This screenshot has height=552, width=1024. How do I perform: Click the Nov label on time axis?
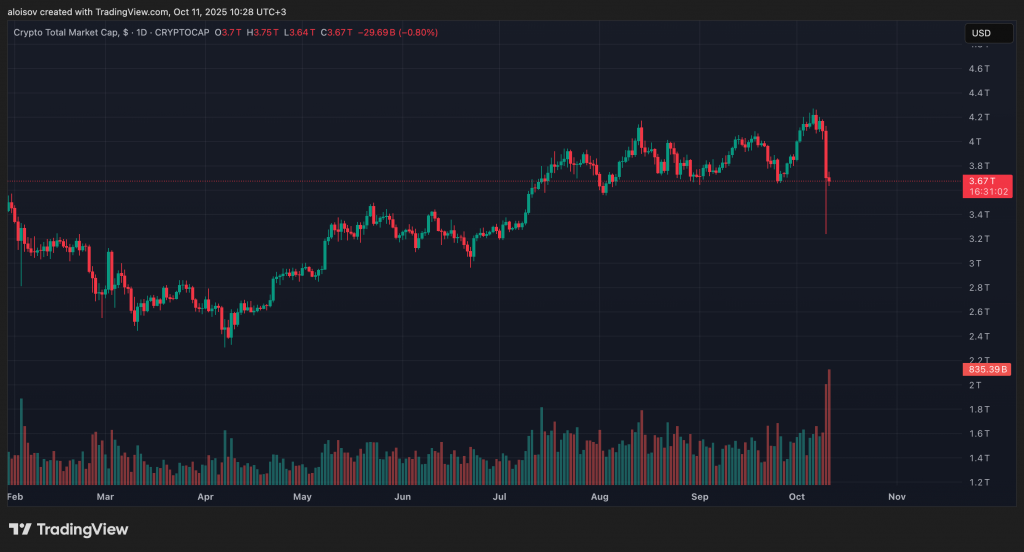pos(896,496)
